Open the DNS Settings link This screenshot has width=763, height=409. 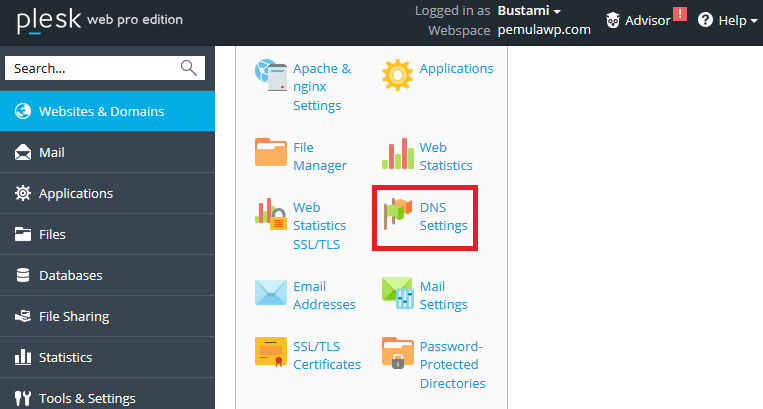pos(443,216)
